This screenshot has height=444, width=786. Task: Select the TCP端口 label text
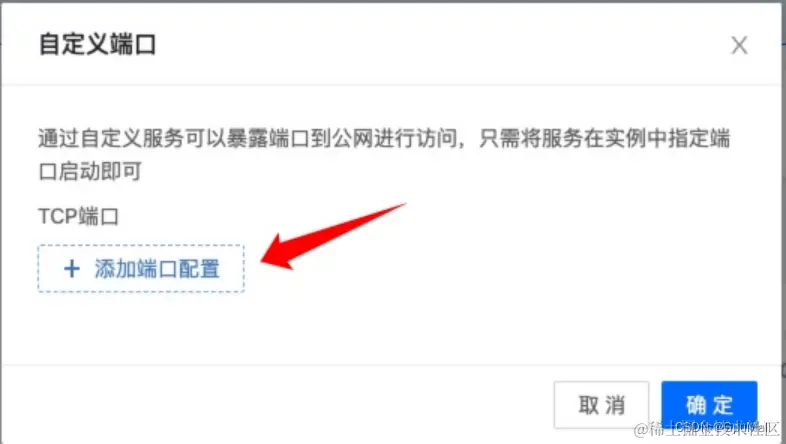(78, 216)
